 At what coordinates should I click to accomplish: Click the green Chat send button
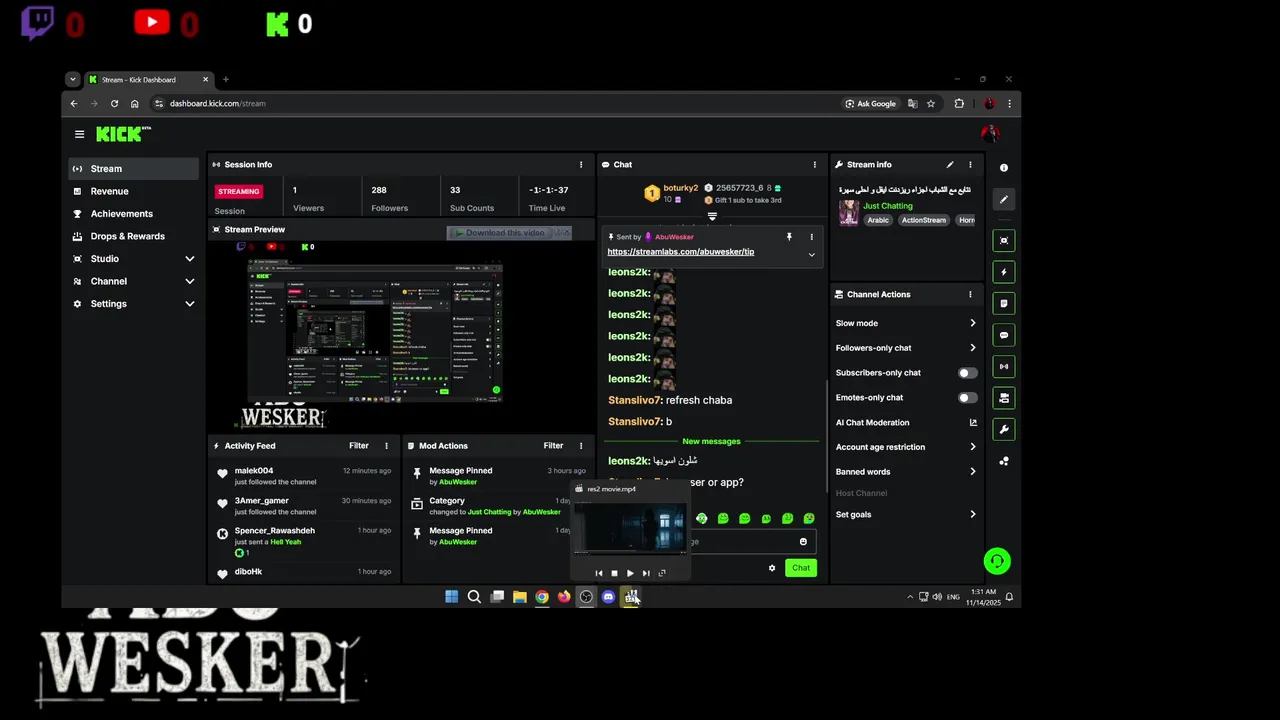tap(801, 568)
